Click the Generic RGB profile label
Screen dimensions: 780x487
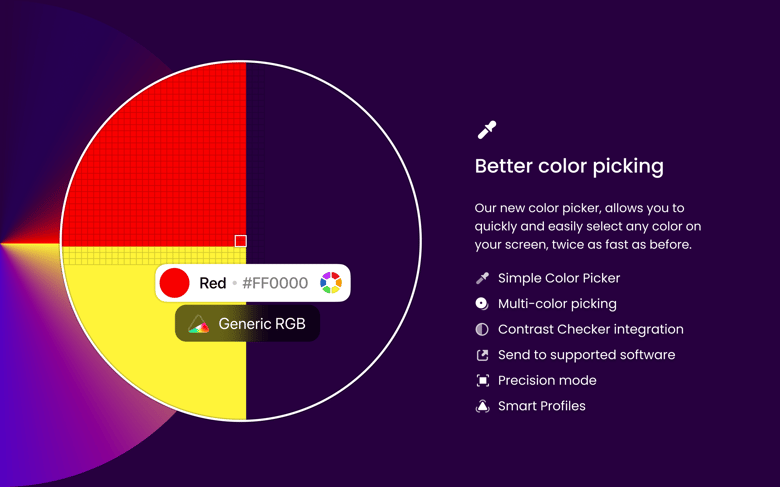click(x=262, y=324)
